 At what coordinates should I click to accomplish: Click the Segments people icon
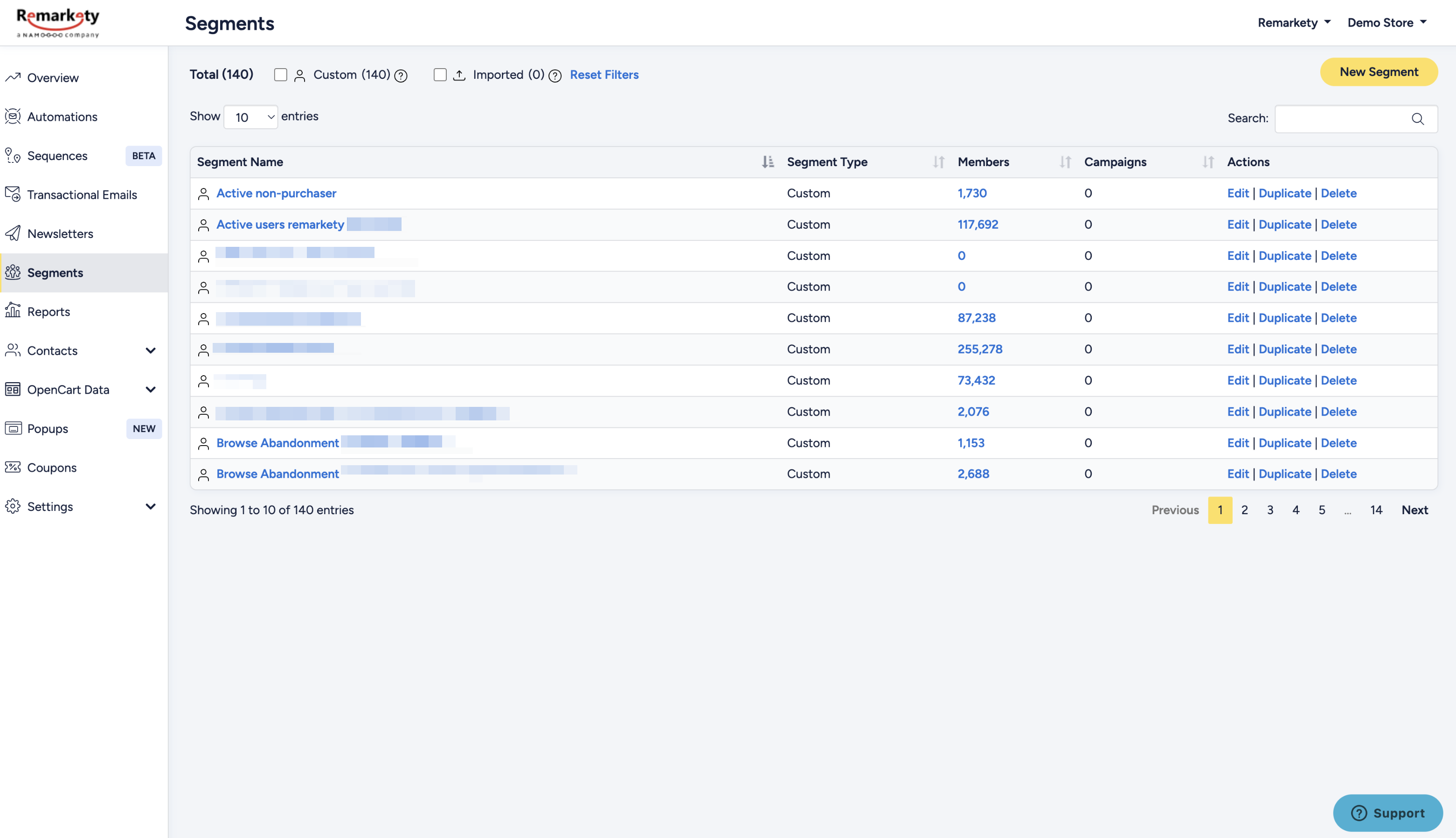(x=13, y=272)
